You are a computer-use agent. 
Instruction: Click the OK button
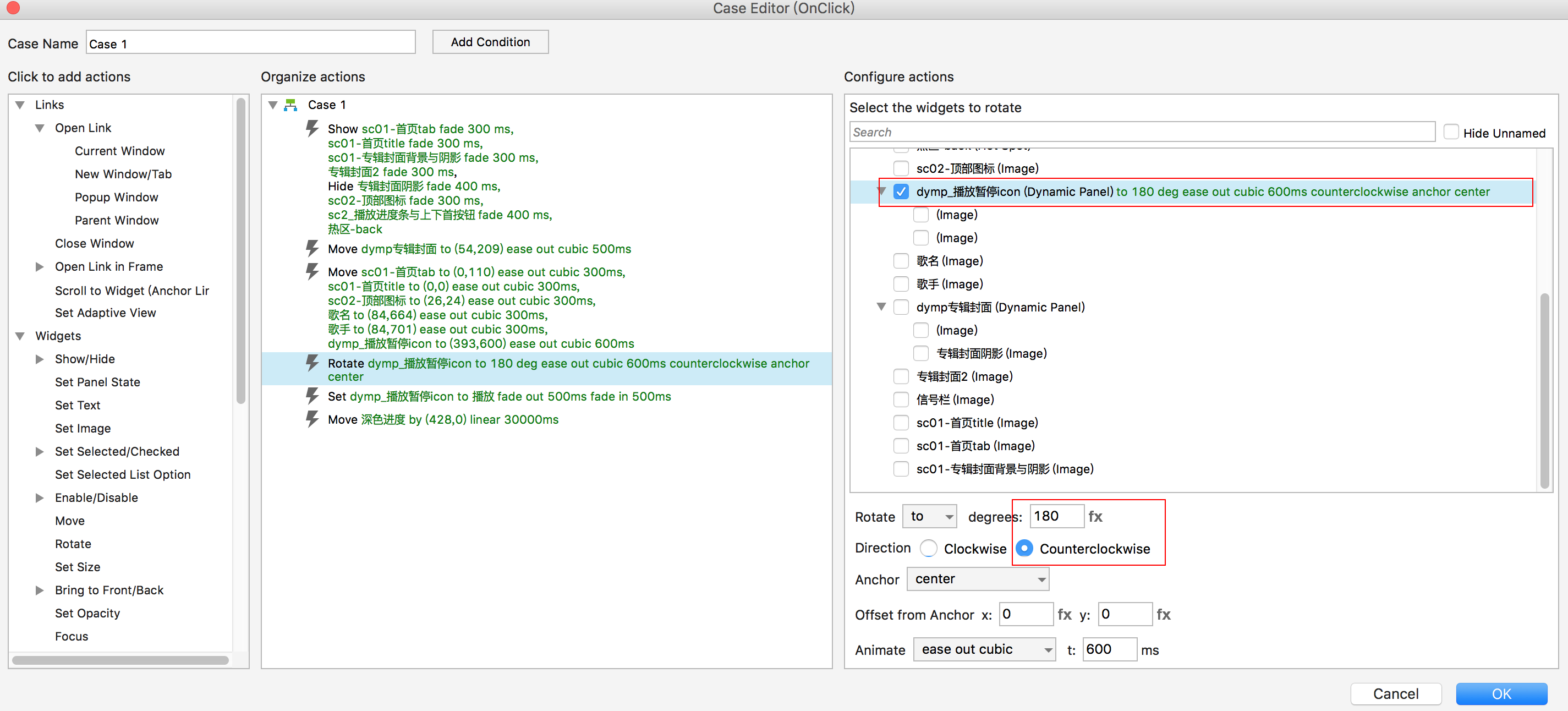1500,693
